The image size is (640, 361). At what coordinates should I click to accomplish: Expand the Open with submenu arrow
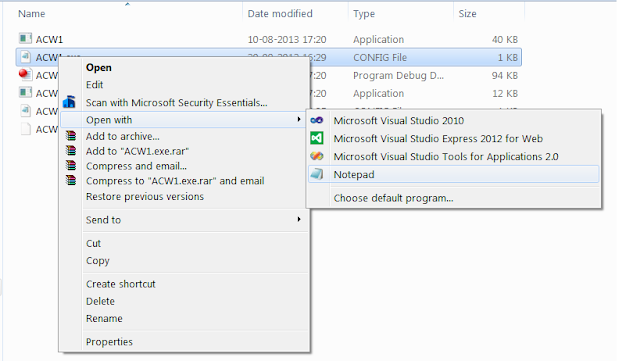click(299, 119)
